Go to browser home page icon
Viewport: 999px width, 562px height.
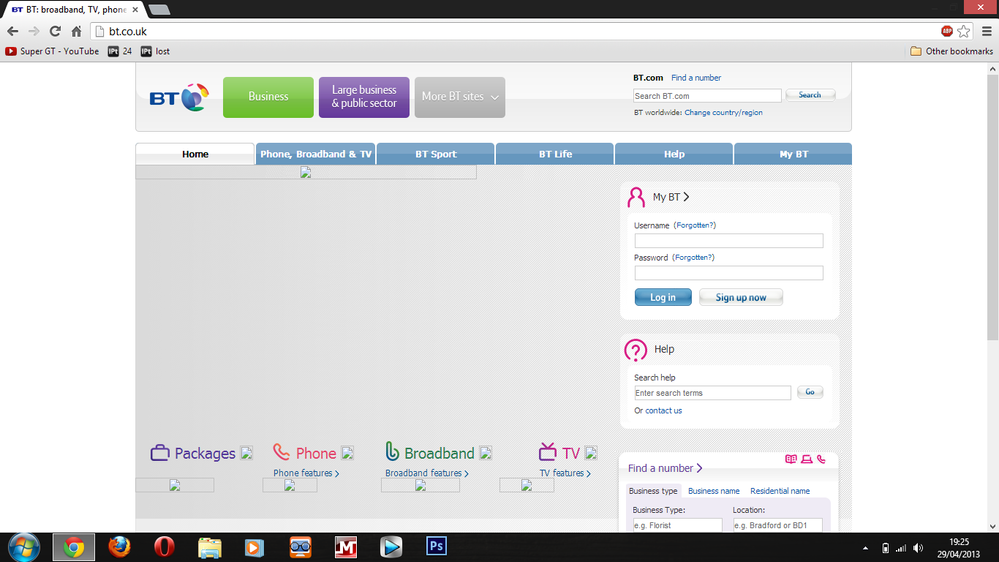(x=76, y=31)
